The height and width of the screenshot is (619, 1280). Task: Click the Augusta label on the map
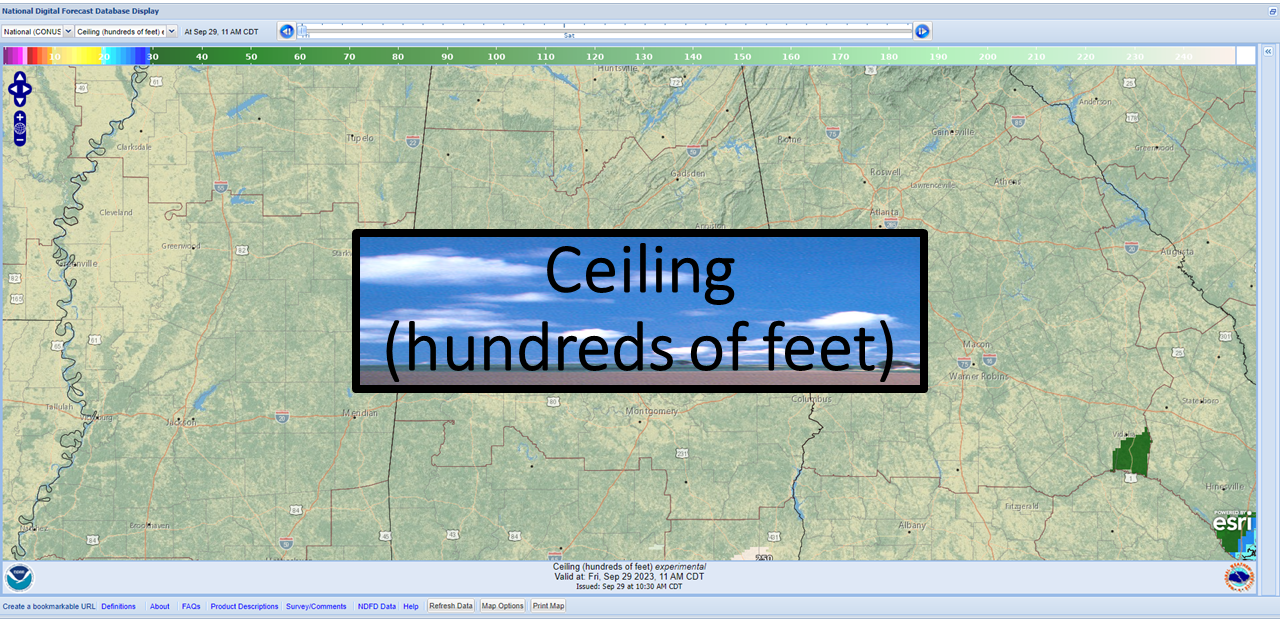point(1177,252)
